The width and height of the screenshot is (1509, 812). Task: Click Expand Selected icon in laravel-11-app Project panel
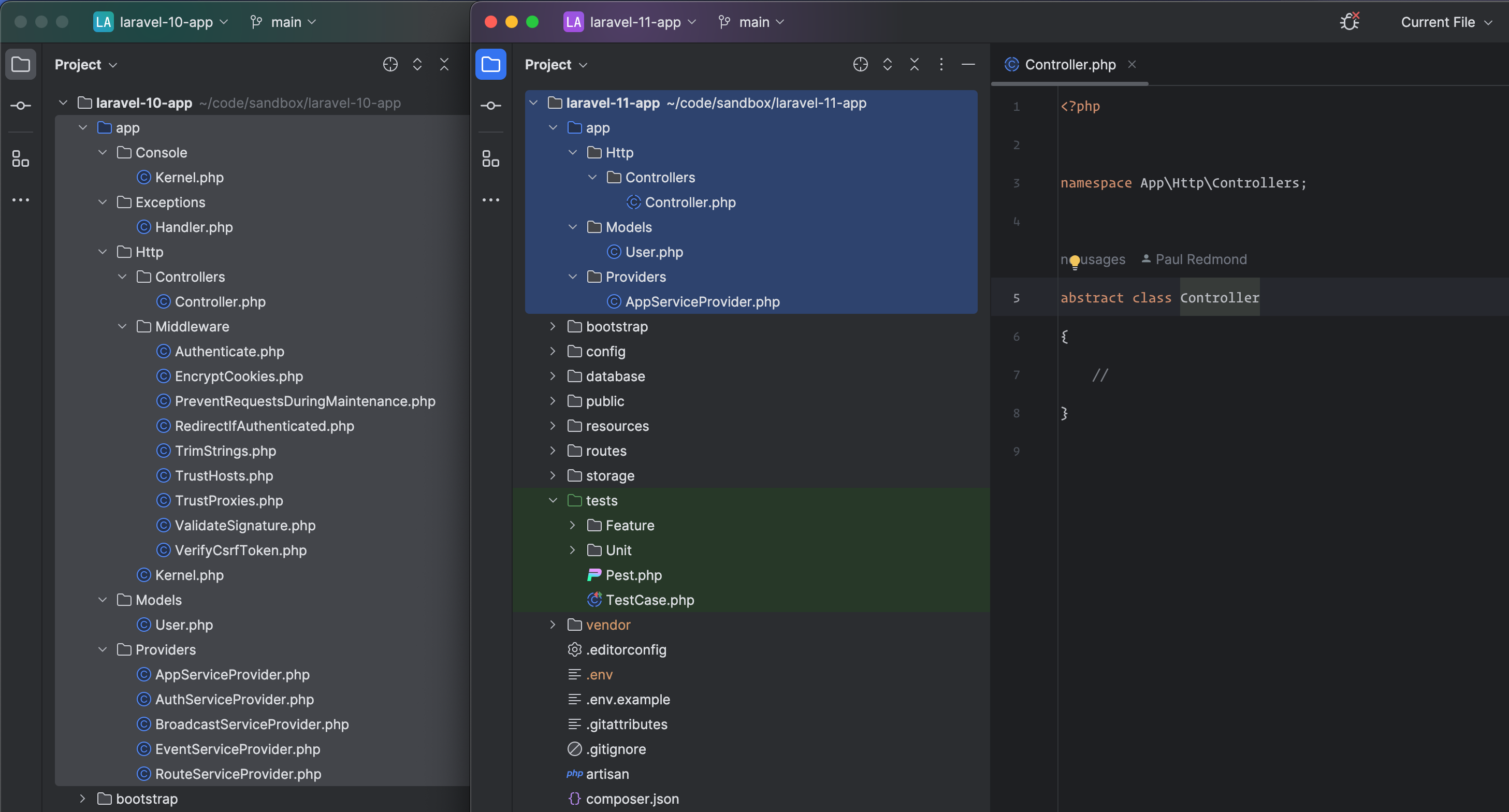pyautogui.click(x=887, y=64)
